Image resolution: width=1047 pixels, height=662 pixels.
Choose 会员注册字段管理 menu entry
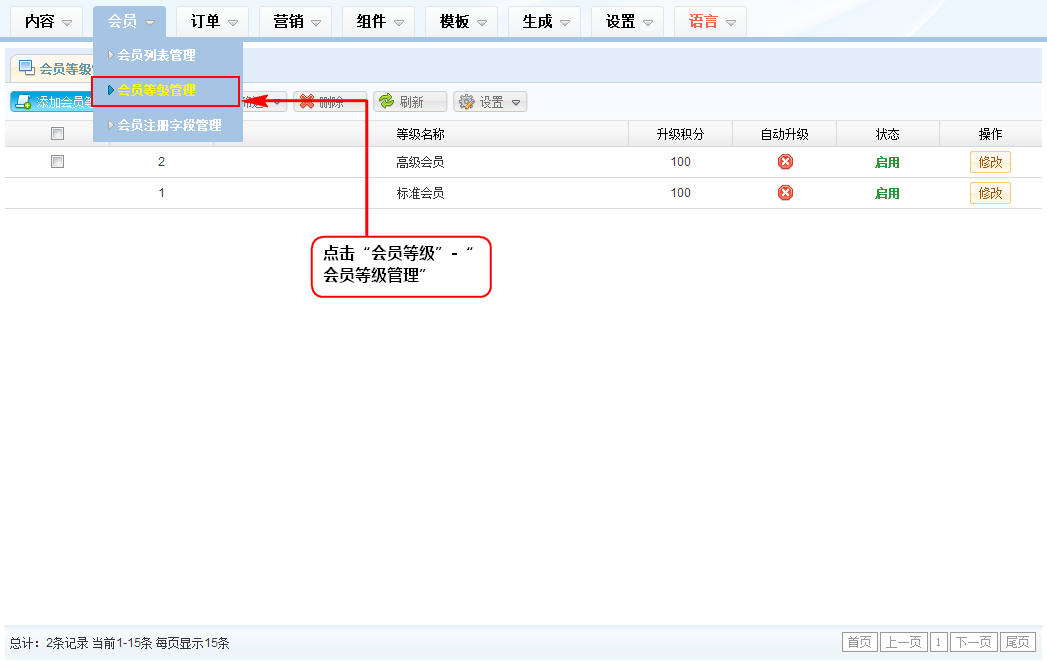168,125
